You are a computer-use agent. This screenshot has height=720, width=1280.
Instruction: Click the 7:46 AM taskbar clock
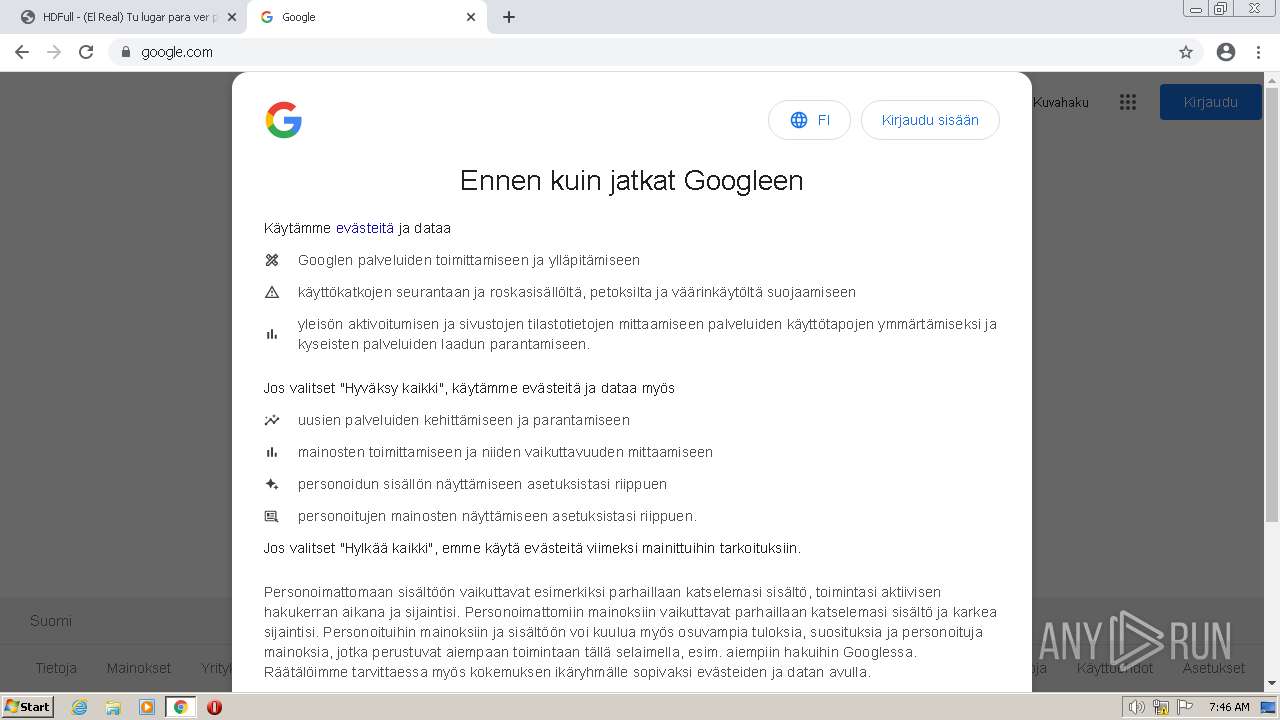tap(1229, 707)
